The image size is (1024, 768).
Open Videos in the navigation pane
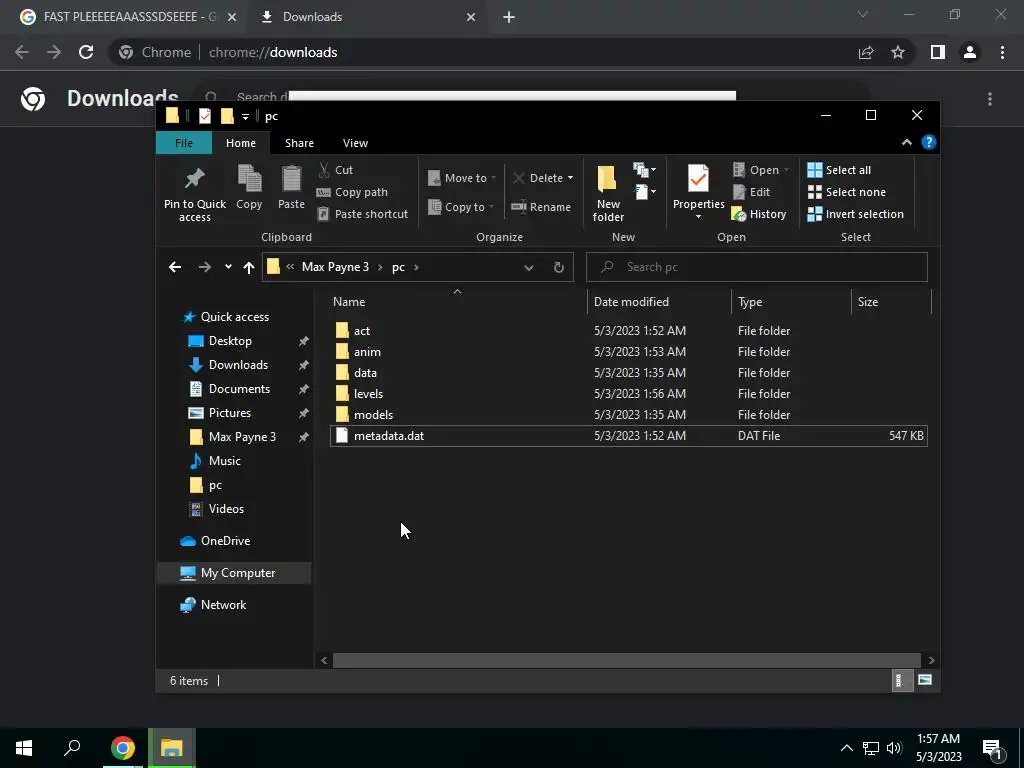[x=226, y=509]
